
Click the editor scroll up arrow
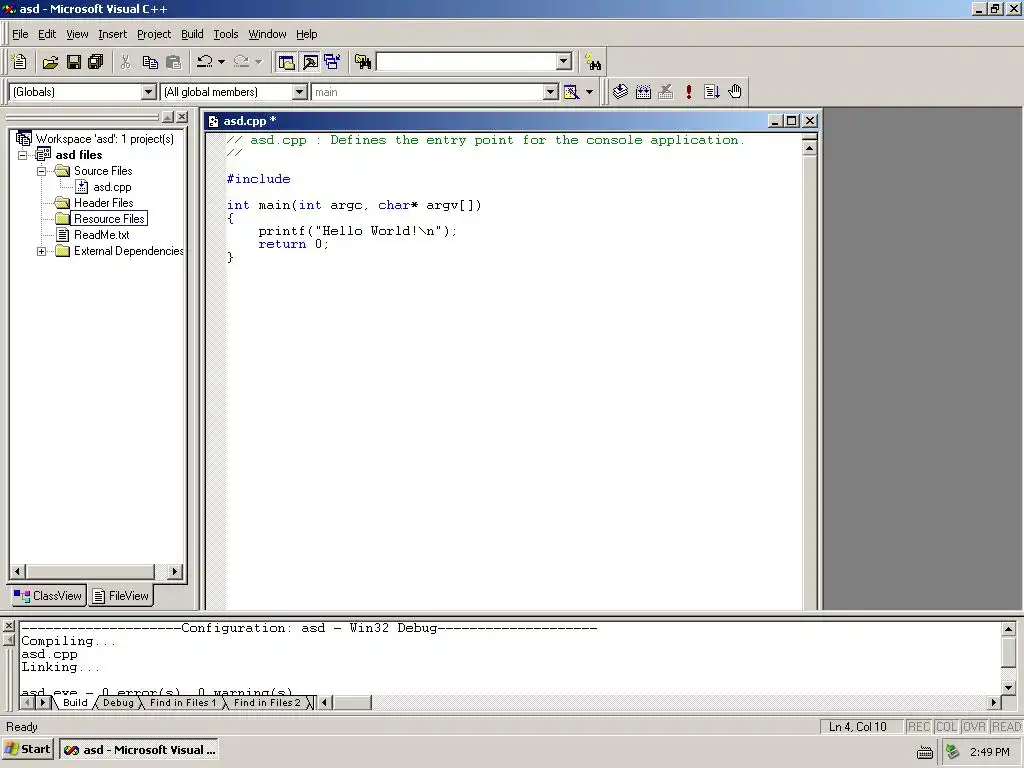coord(809,148)
